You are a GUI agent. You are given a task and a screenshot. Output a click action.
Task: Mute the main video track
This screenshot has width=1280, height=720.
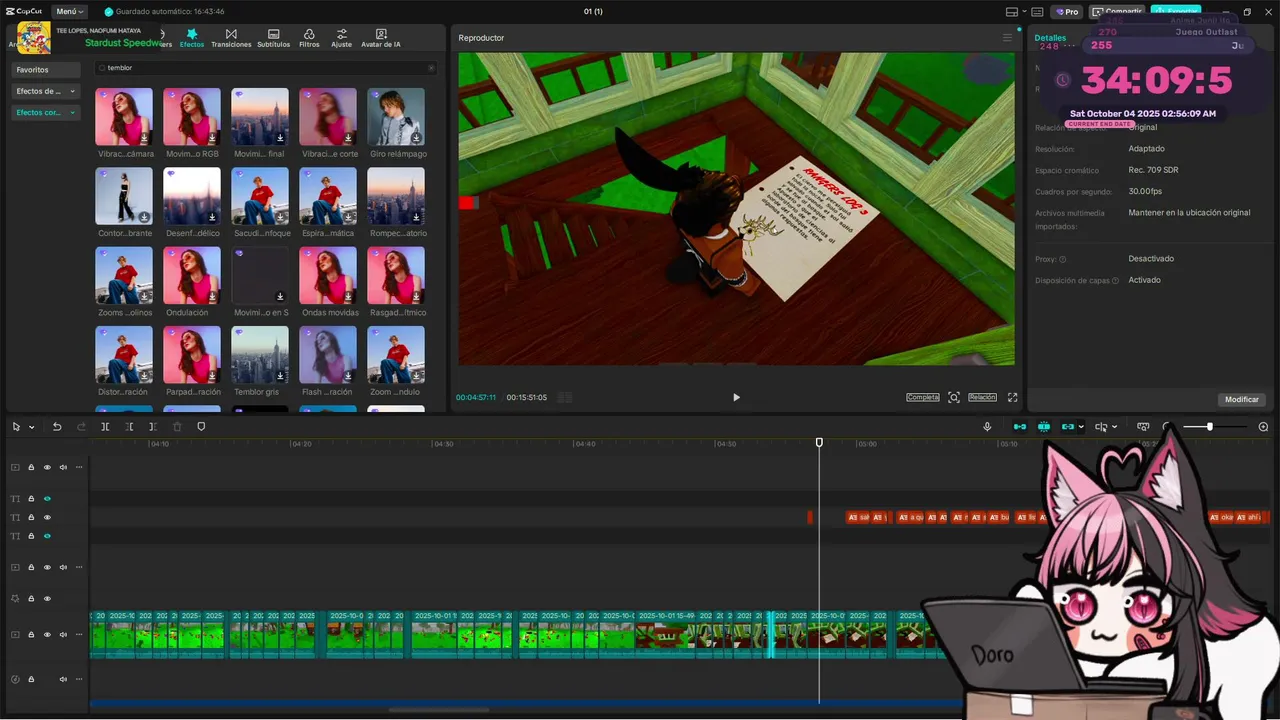coord(63,635)
